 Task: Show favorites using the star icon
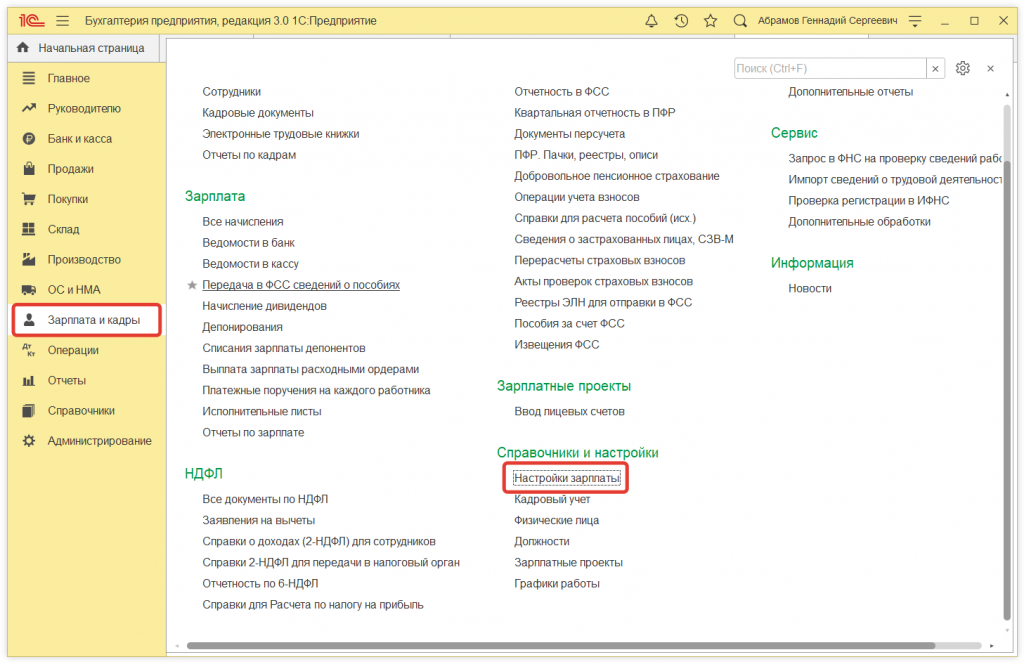(x=711, y=20)
